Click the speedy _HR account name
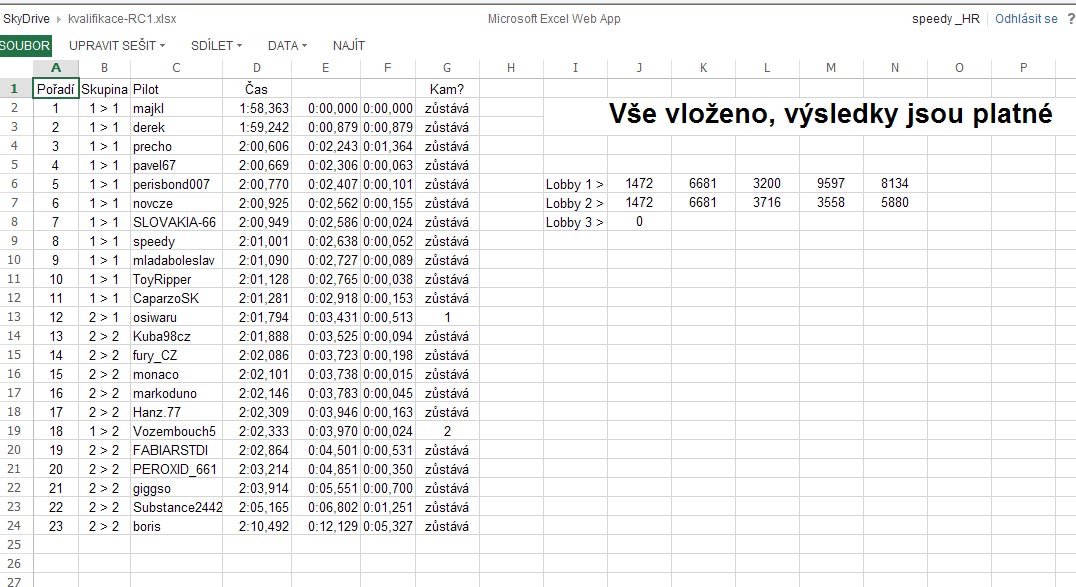Image resolution: width=1076 pixels, height=587 pixels. 946,19
